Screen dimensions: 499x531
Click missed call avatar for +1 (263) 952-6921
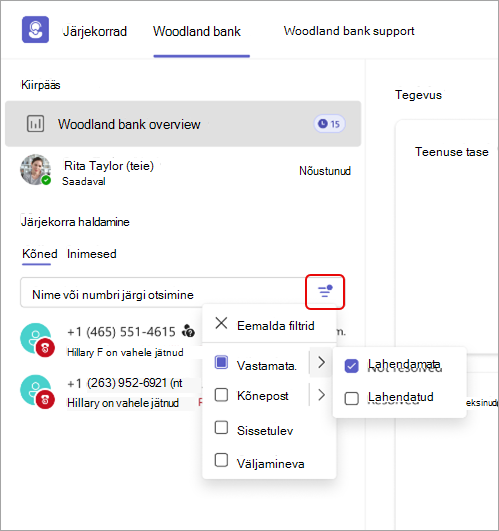click(37, 391)
